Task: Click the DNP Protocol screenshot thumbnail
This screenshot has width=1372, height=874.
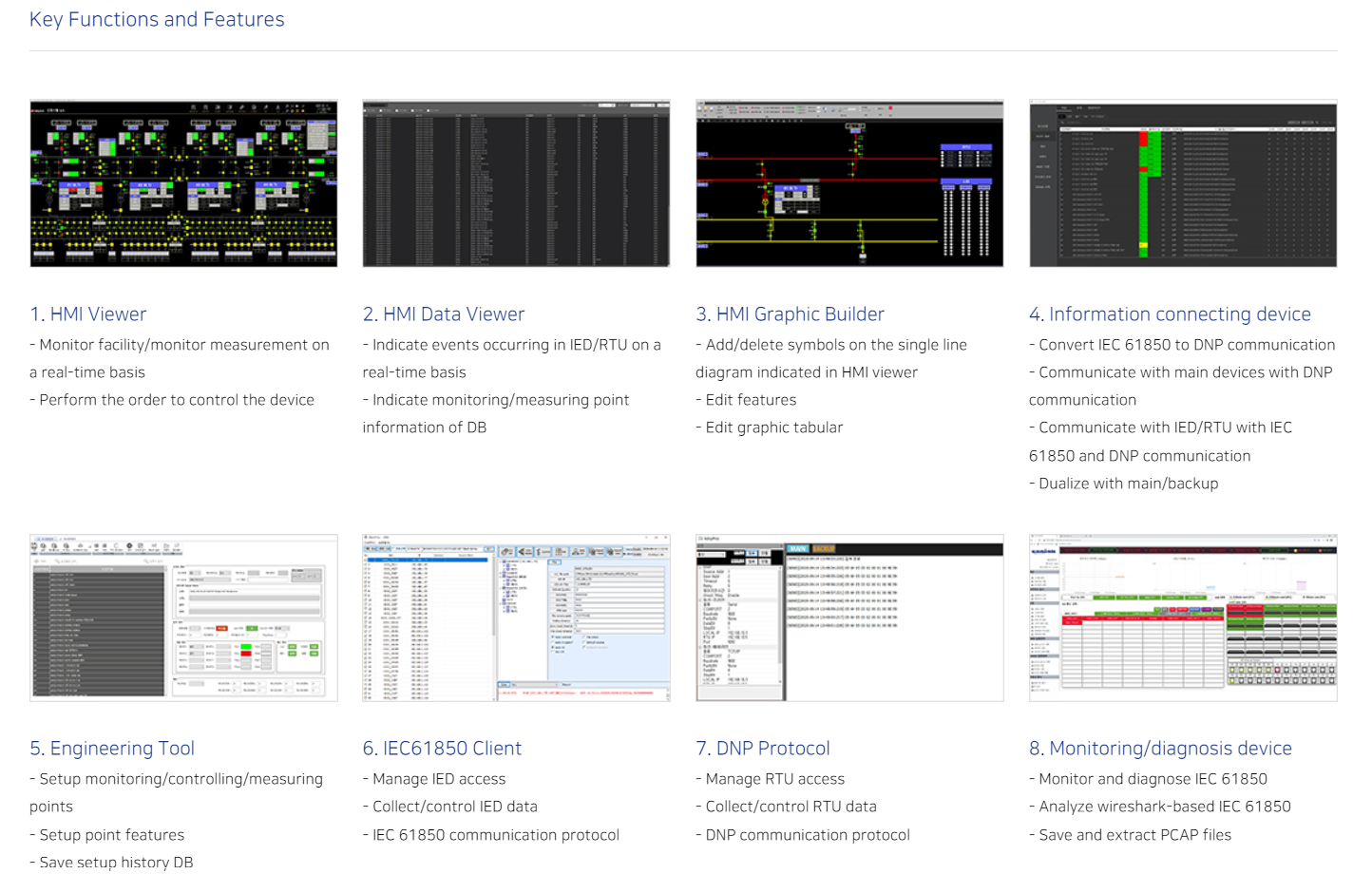Action: pyautogui.click(x=849, y=617)
